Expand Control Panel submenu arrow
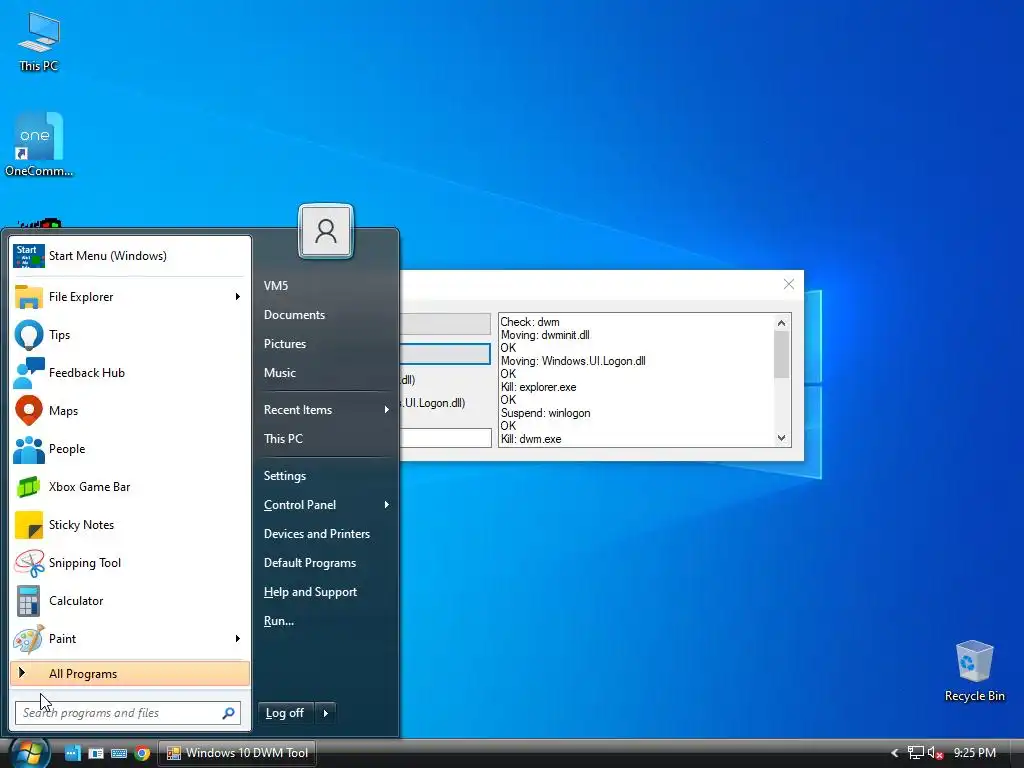 coord(387,505)
